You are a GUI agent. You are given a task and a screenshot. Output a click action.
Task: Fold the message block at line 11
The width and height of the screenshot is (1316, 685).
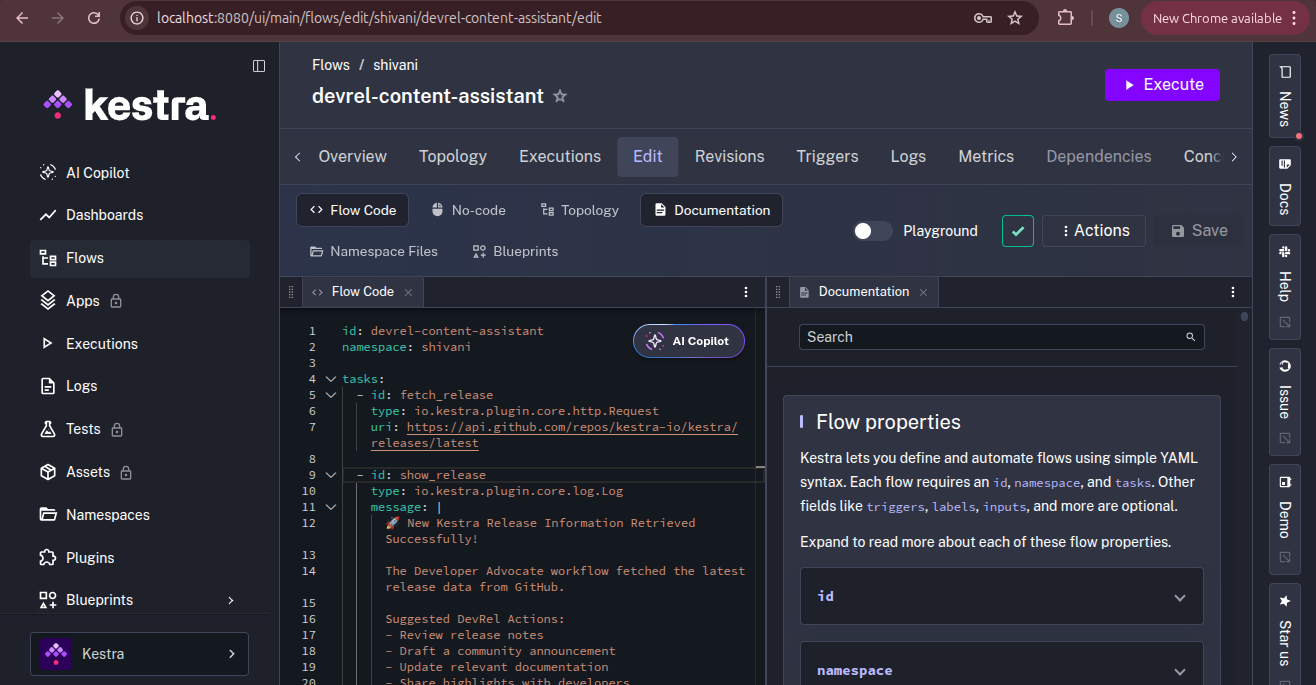331,507
